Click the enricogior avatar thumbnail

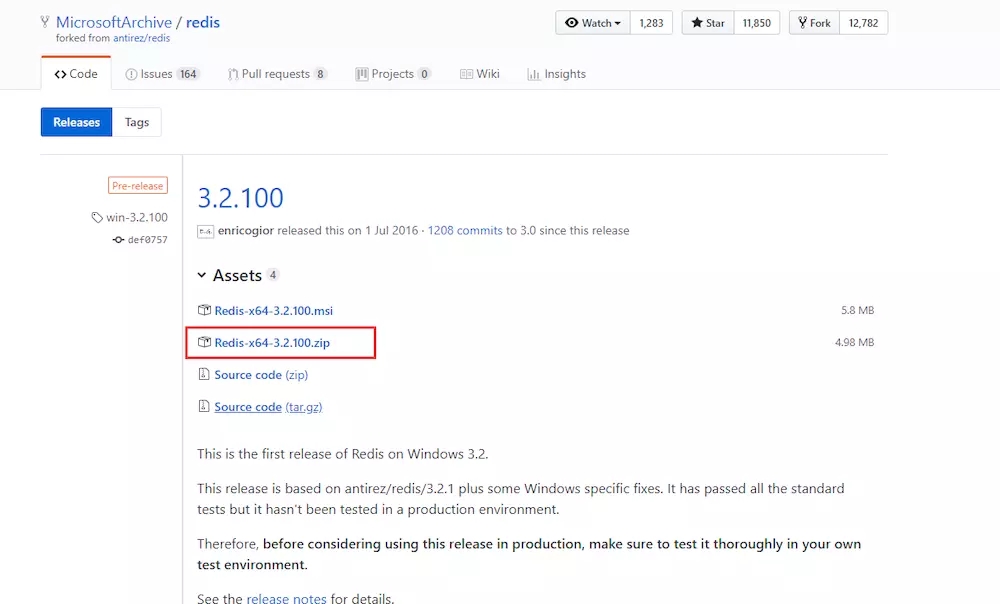tap(205, 231)
